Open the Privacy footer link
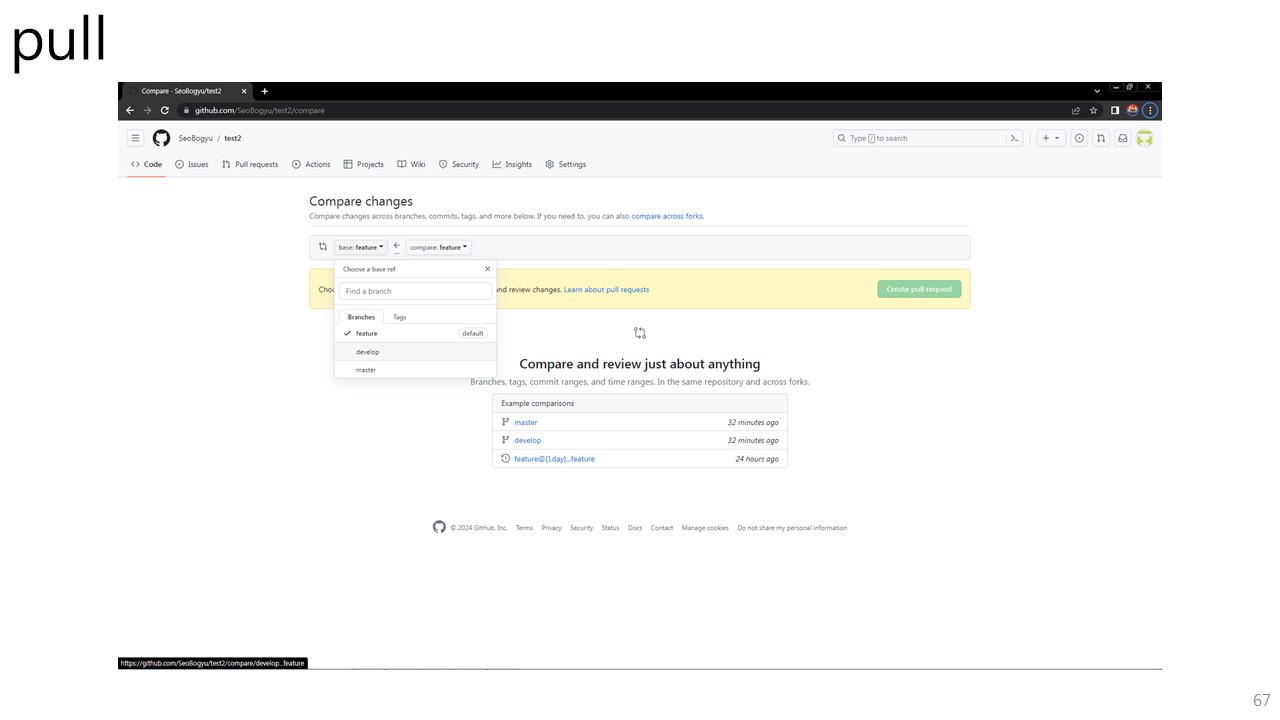1280x720 pixels. click(551, 528)
